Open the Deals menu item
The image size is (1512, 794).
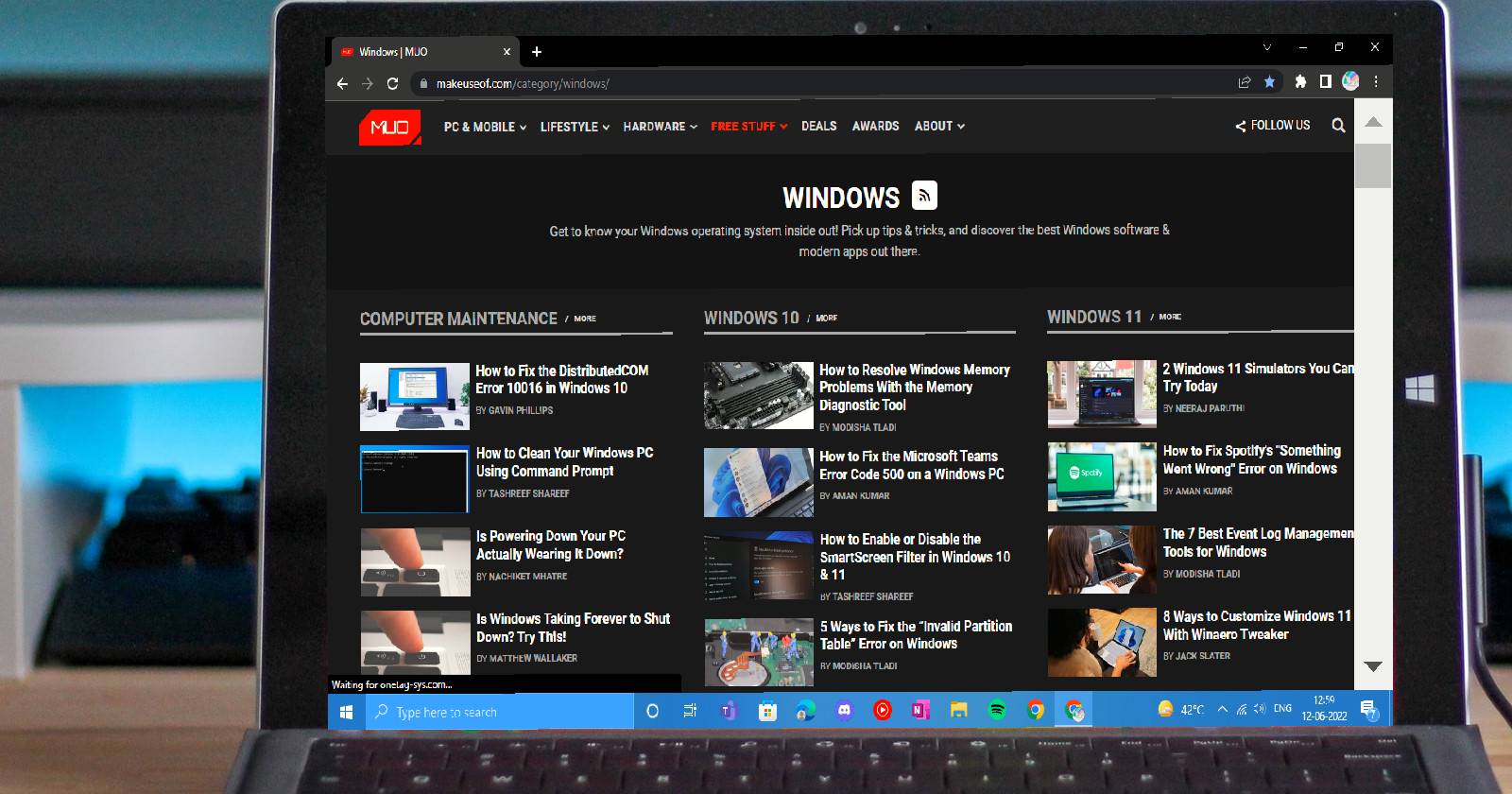(x=818, y=126)
